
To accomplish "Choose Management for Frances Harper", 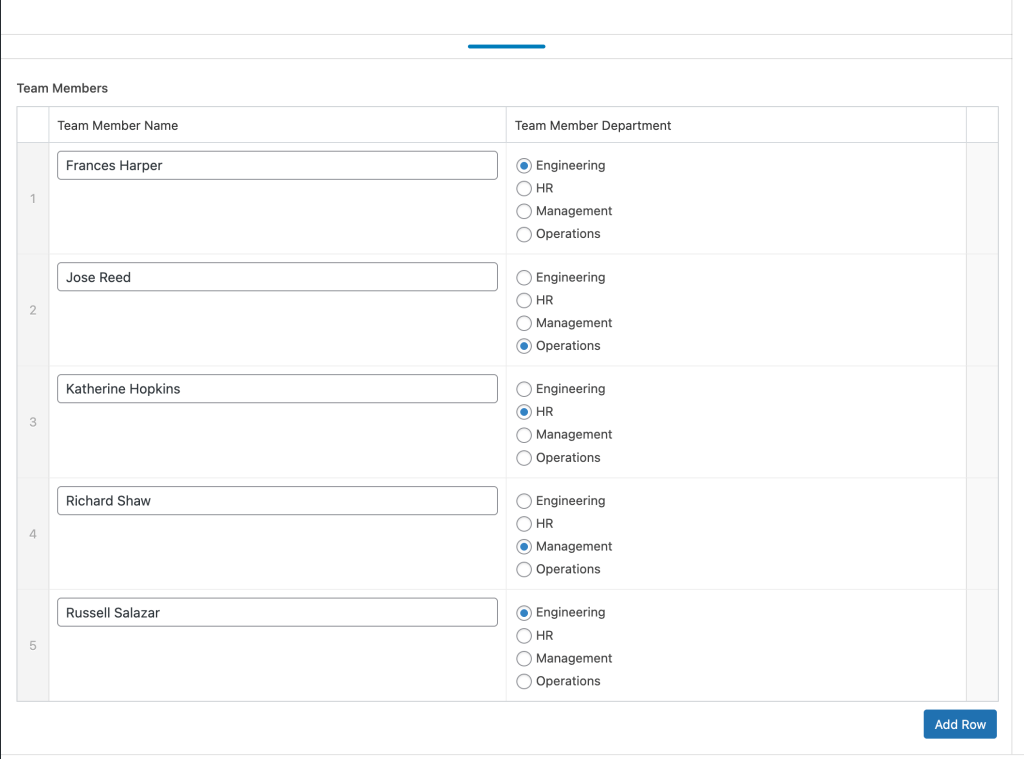I will [524, 211].
